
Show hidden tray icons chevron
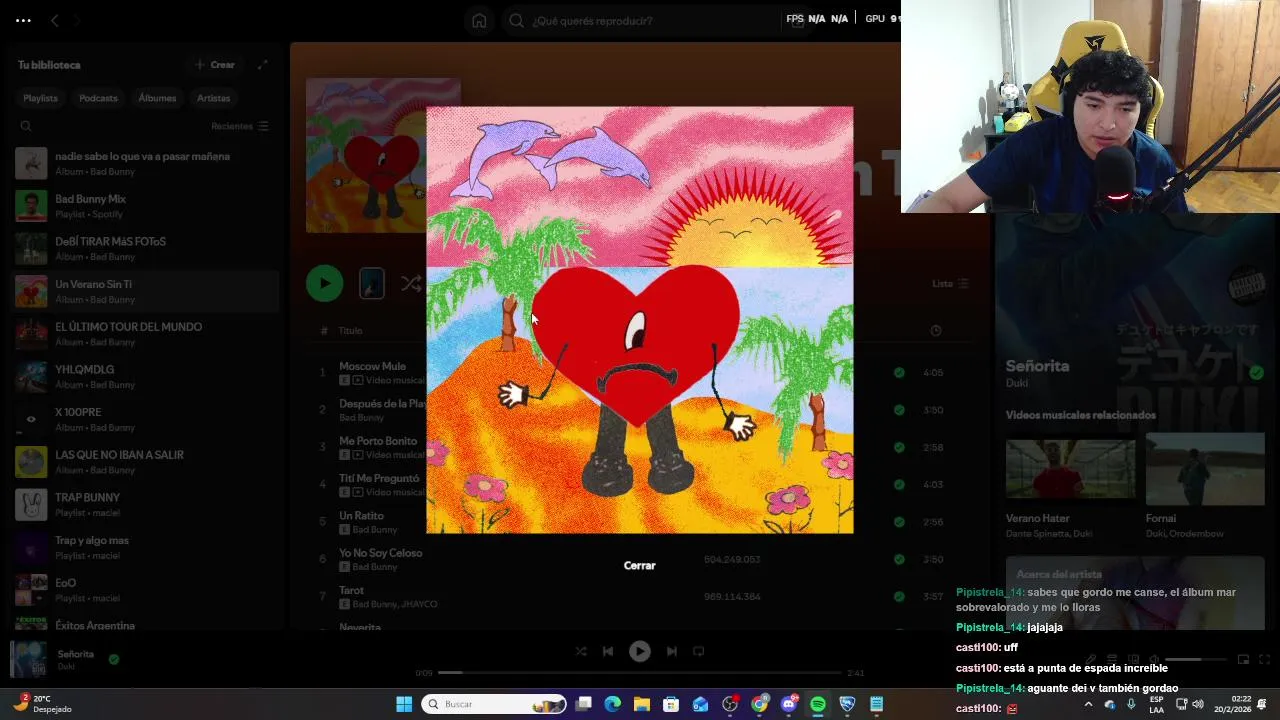(1088, 704)
